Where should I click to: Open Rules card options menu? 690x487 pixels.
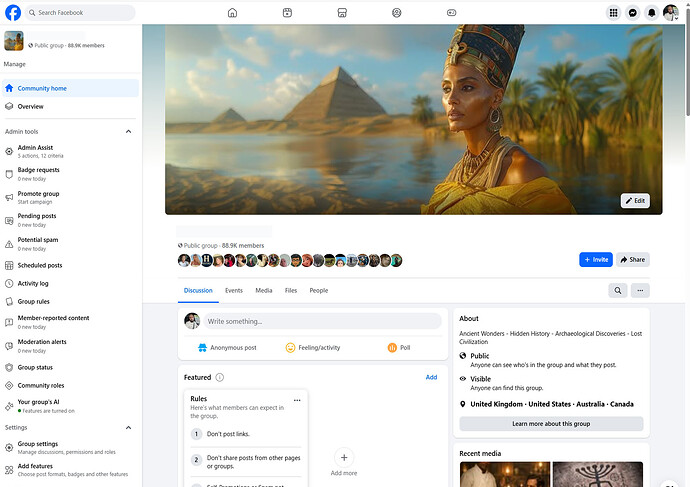click(x=297, y=400)
